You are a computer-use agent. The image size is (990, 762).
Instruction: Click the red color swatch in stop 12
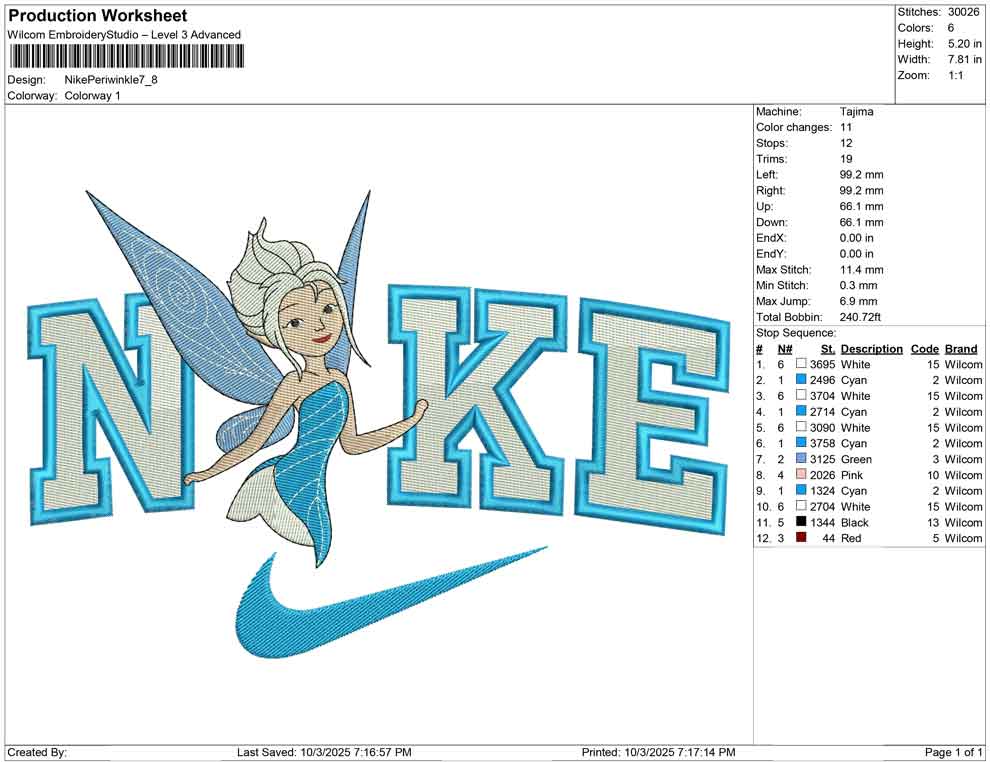801,538
